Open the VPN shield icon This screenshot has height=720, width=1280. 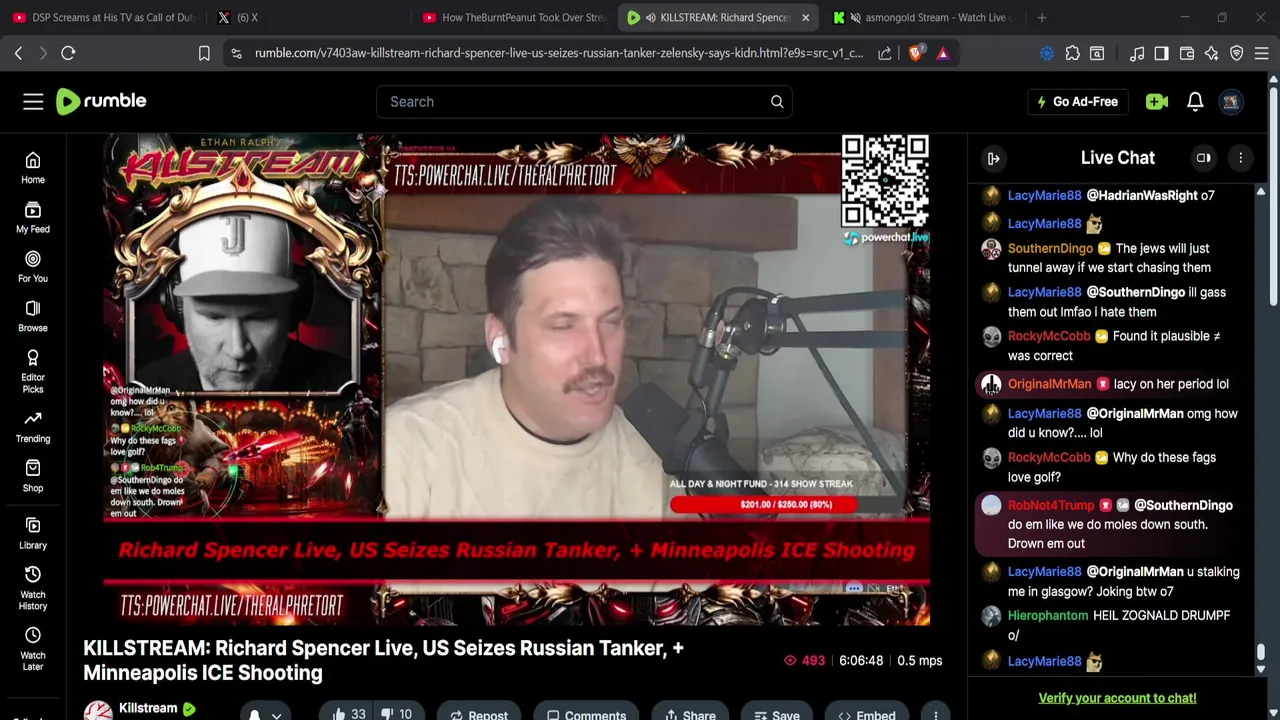pos(1237,53)
